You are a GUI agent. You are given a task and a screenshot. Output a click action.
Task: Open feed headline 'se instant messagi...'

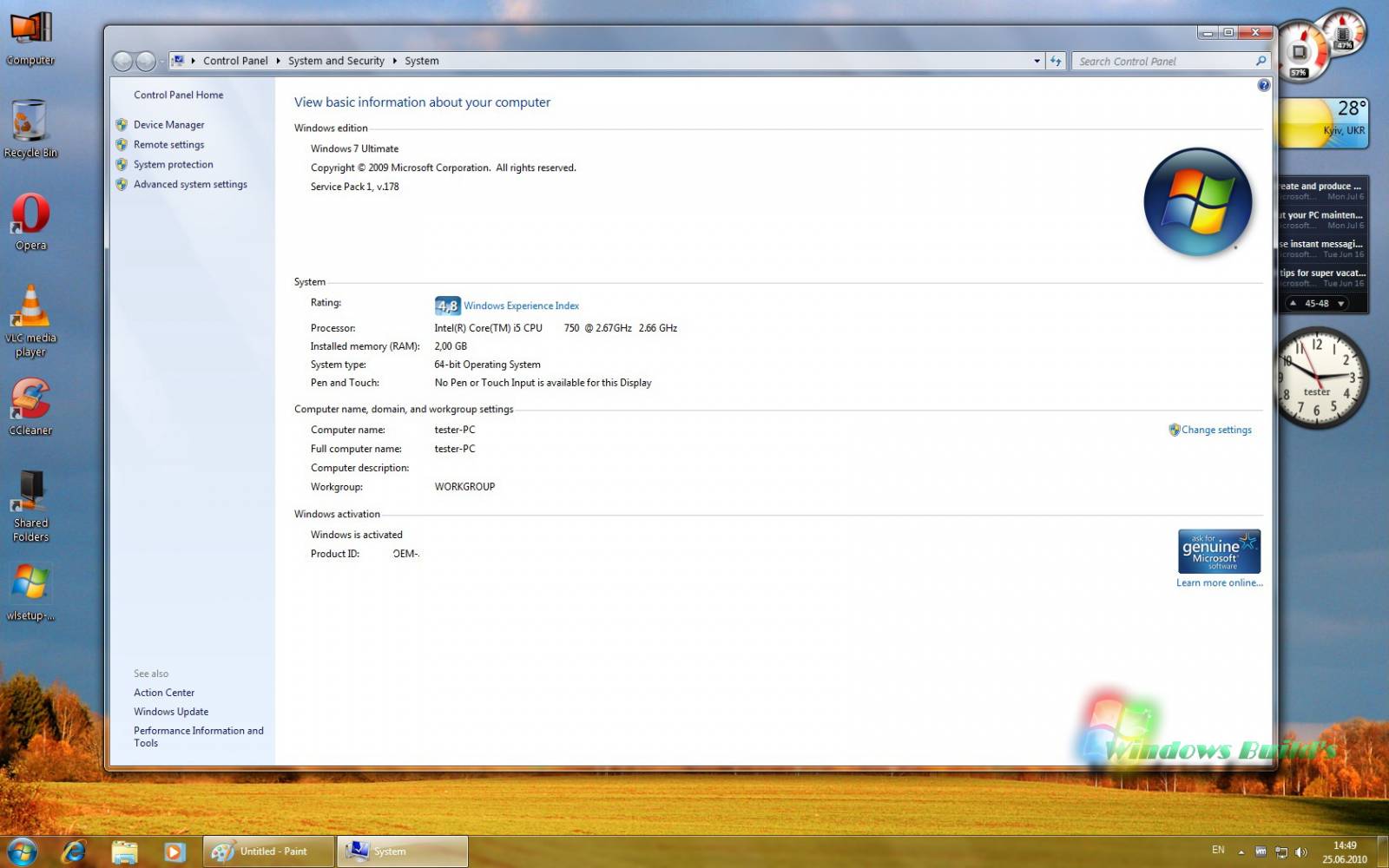1321,248
